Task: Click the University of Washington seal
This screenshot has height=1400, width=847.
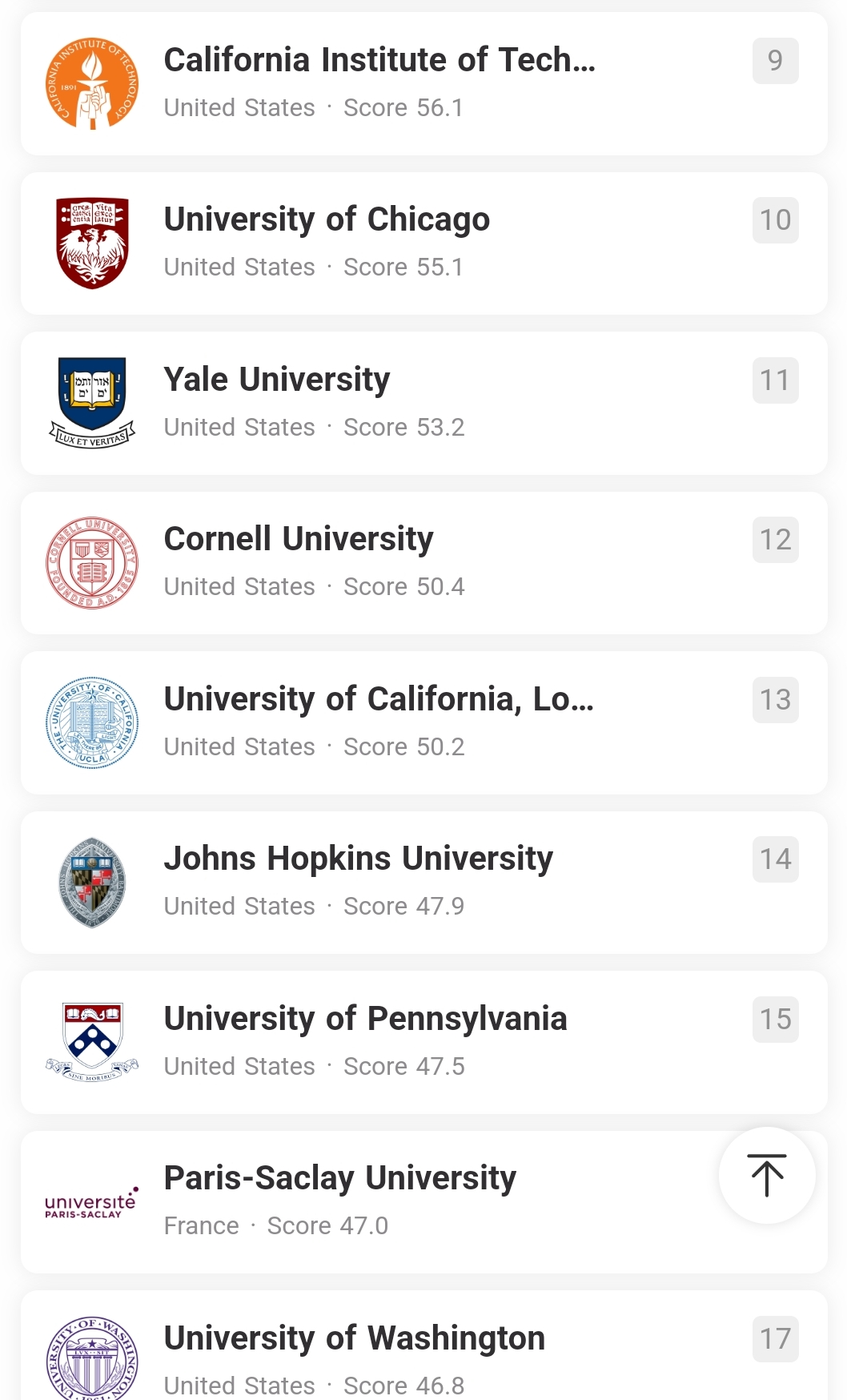Action: tap(92, 1358)
